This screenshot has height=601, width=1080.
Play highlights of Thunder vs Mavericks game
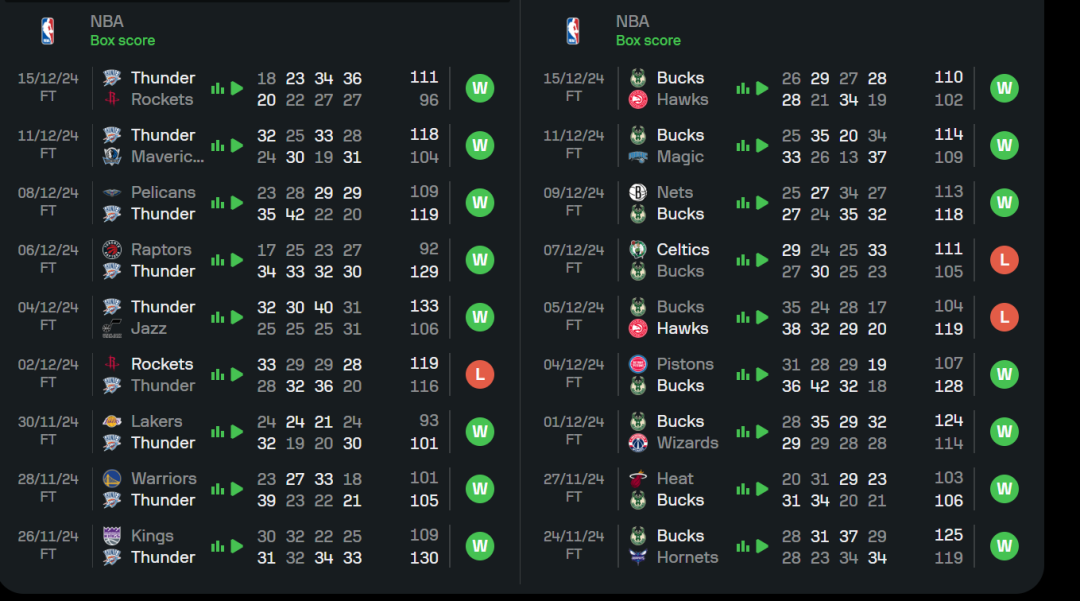237,145
